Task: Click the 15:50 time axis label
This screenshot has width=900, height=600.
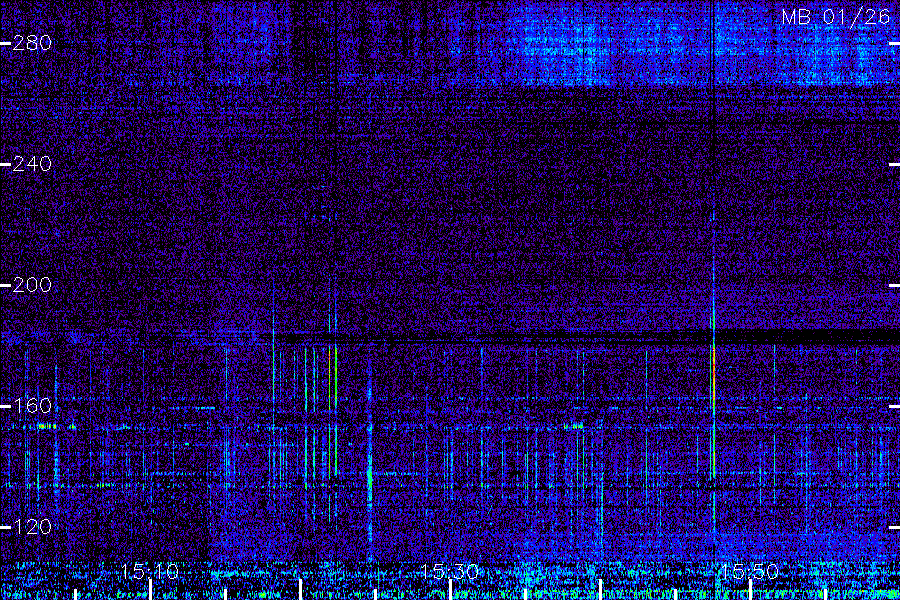Action: (x=750, y=572)
